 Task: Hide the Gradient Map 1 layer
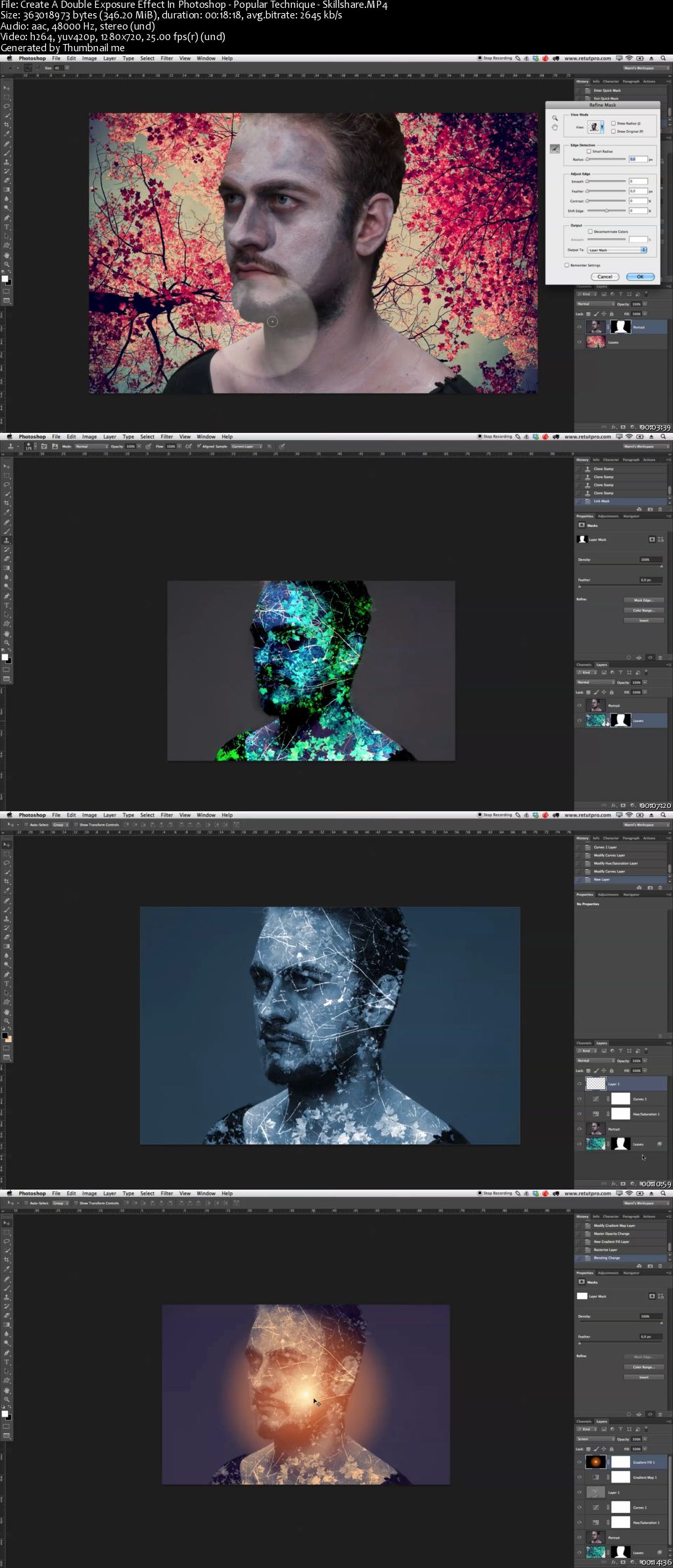579,1477
